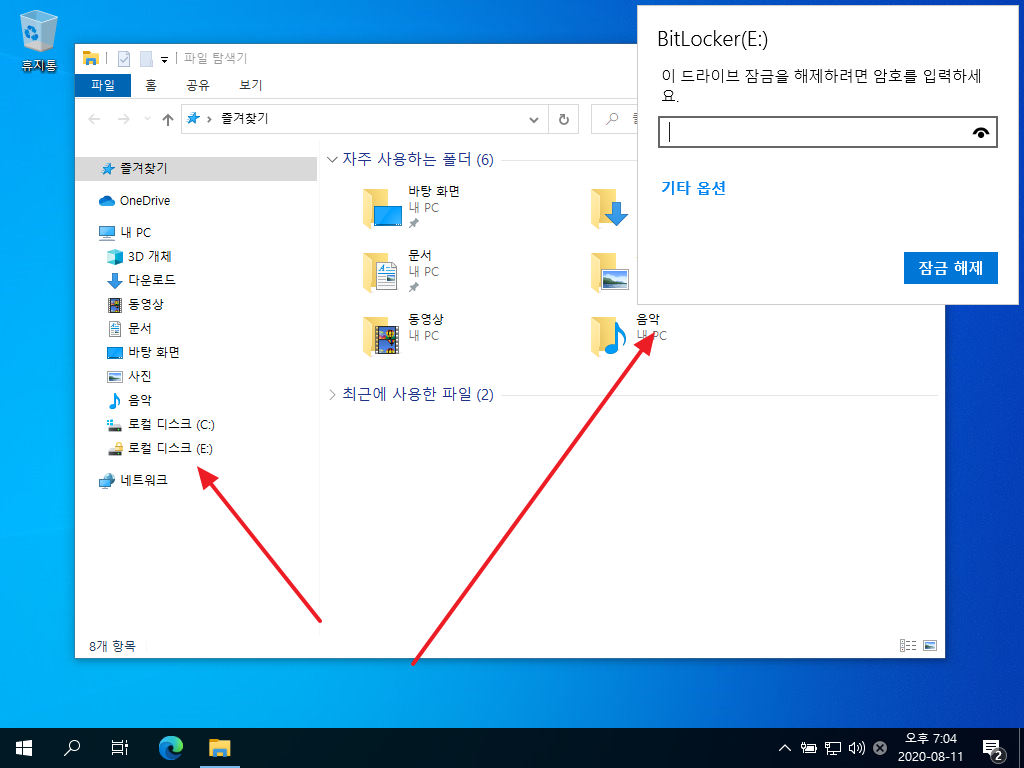Open taskbar search
The image size is (1024, 768).
coord(72,748)
